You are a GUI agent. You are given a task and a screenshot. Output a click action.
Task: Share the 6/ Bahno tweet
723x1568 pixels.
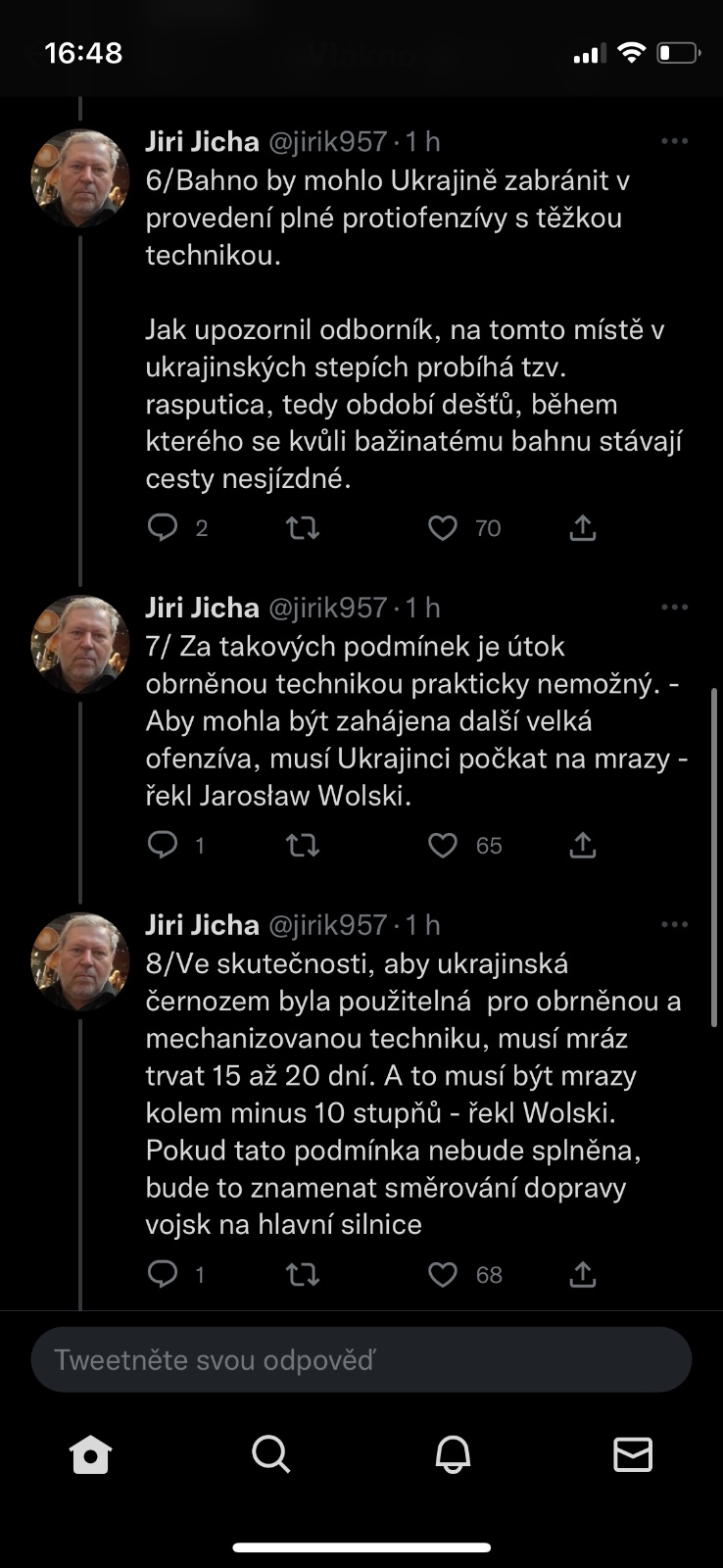coord(583,528)
